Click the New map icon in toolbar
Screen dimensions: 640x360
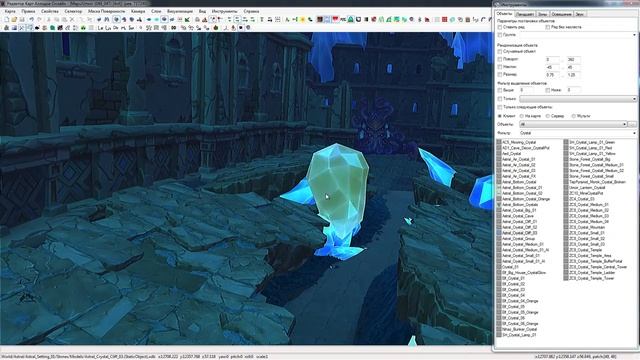6,20
